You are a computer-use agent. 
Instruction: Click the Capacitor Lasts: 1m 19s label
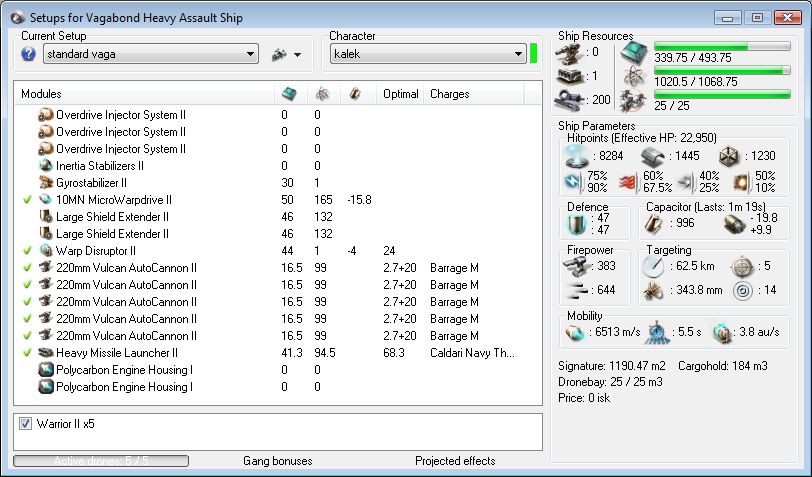[x=706, y=207]
